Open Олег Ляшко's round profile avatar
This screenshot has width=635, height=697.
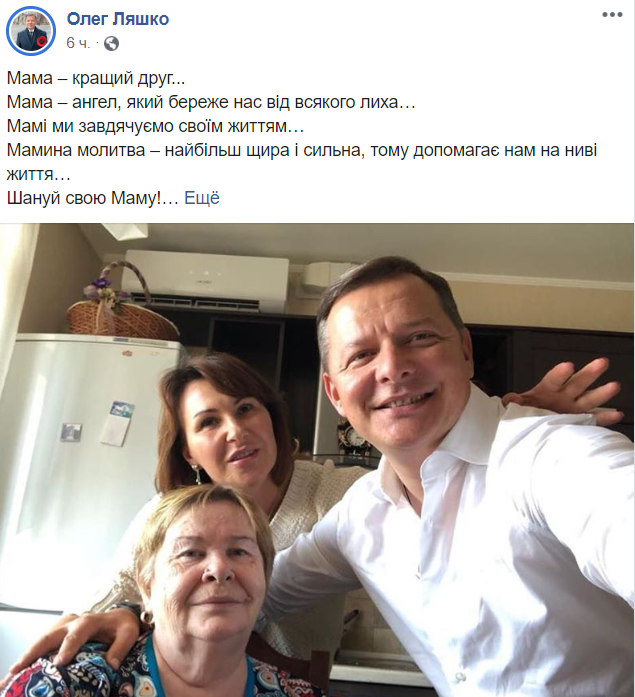click(31, 31)
